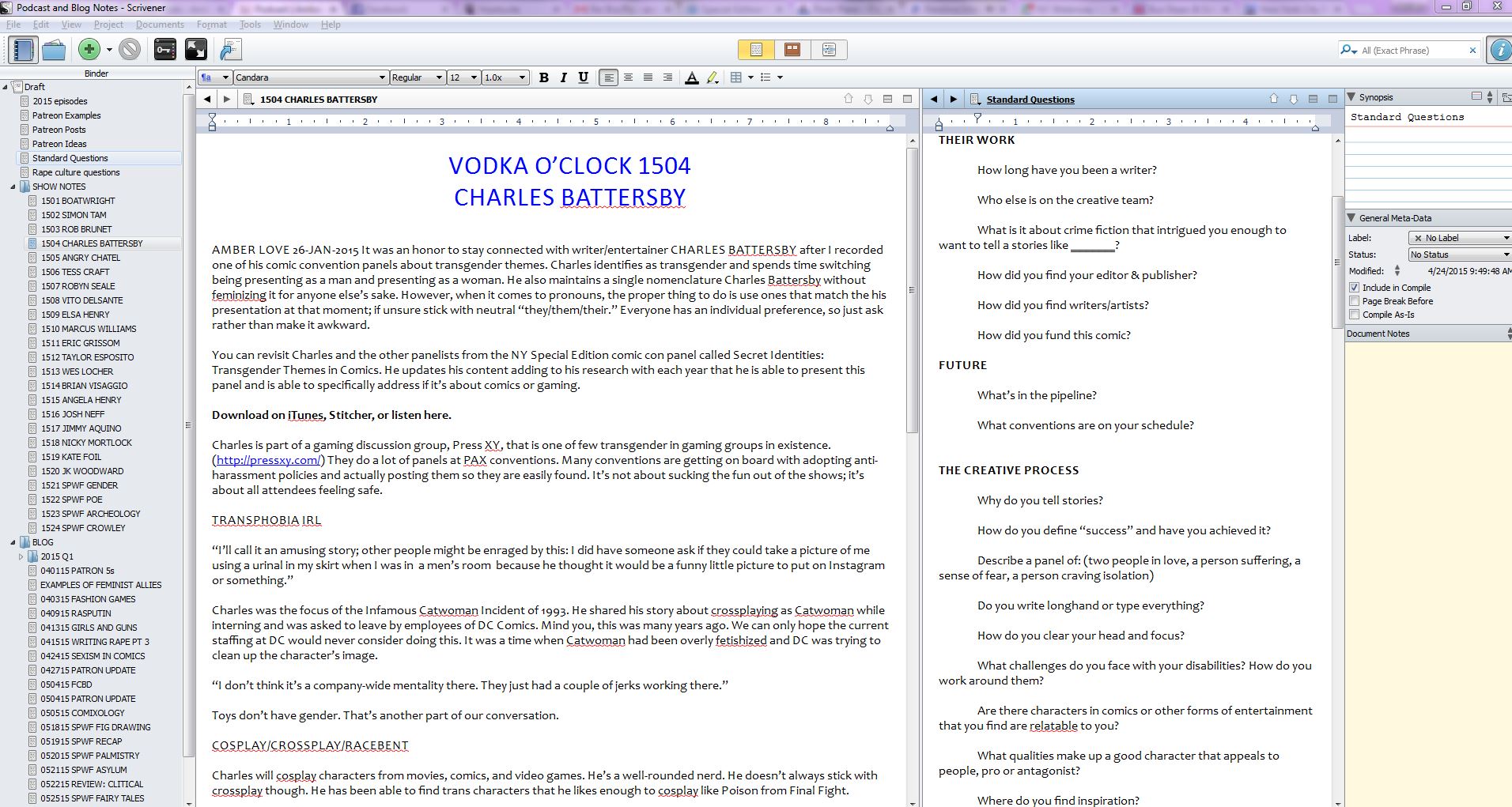Open paragraph style preset dropdown

215,77
